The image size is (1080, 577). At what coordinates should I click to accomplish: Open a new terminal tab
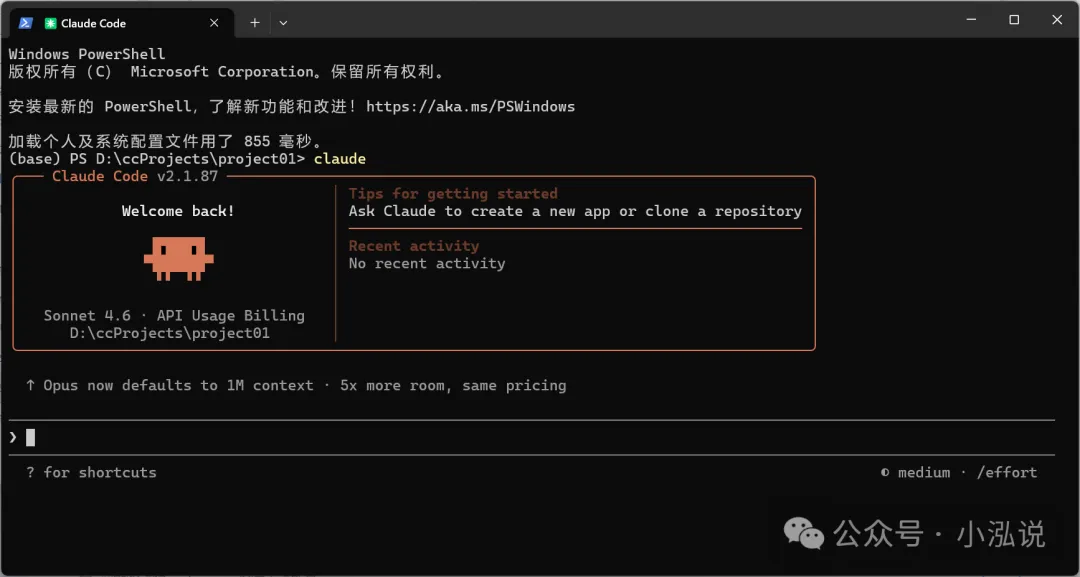pos(255,22)
